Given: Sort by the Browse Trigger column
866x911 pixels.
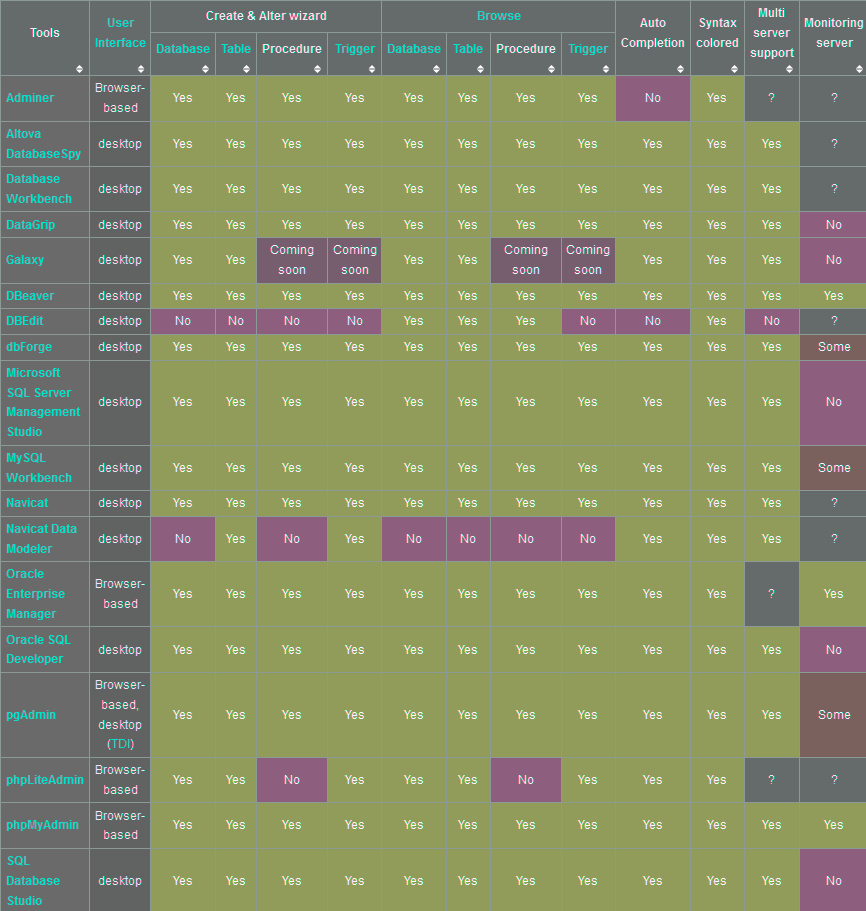Looking at the screenshot, I should tap(606, 69).
